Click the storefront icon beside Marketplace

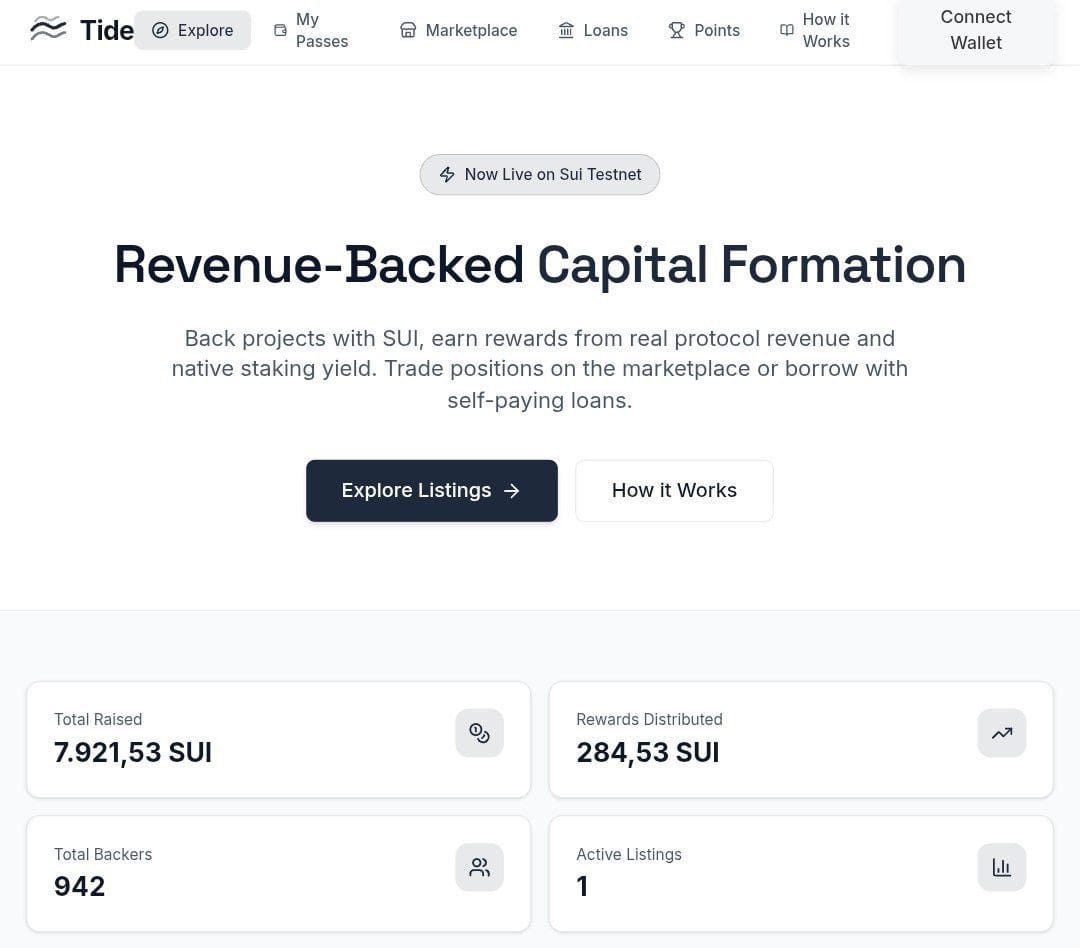[x=408, y=30]
